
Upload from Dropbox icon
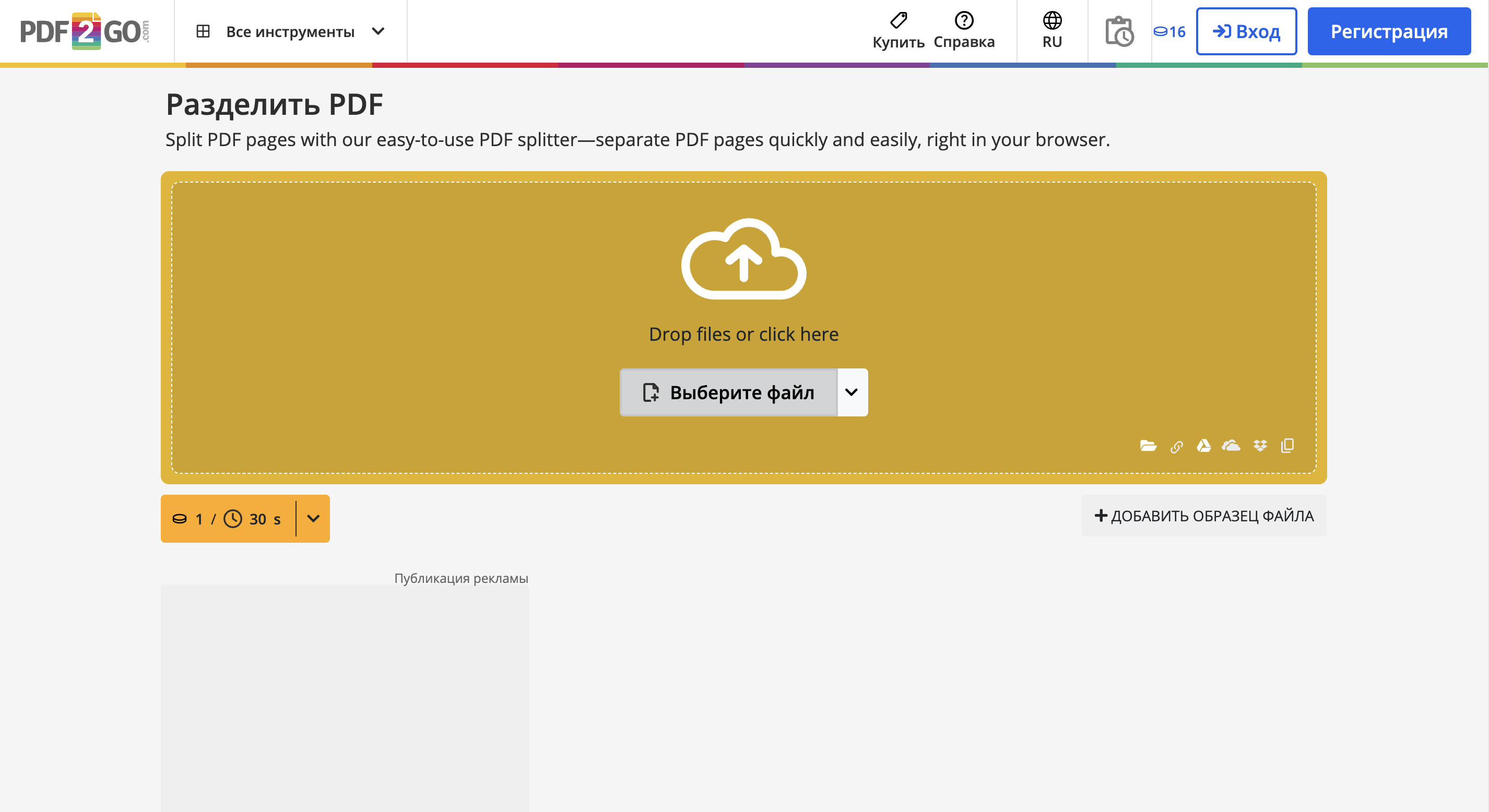[1260, 446]
